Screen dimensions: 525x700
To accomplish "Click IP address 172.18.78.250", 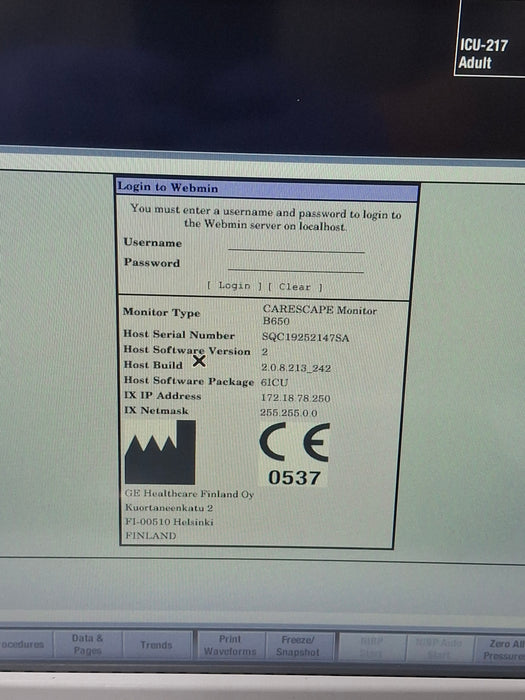I will [296, 398].
